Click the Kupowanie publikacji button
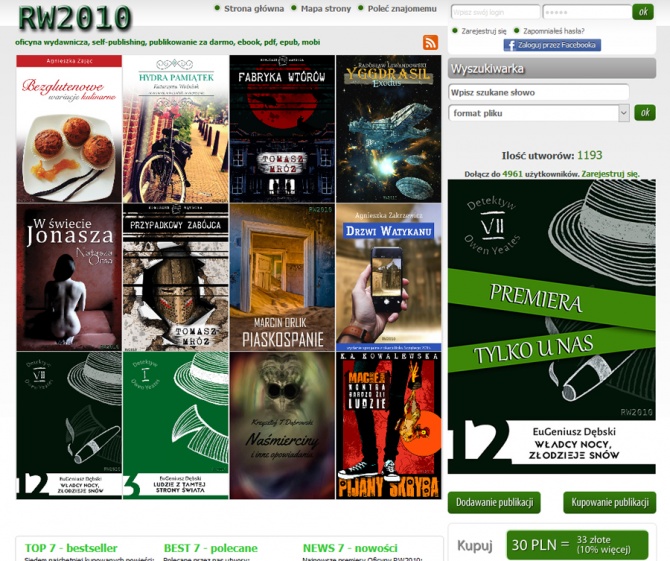 click(x=610, y=502)
